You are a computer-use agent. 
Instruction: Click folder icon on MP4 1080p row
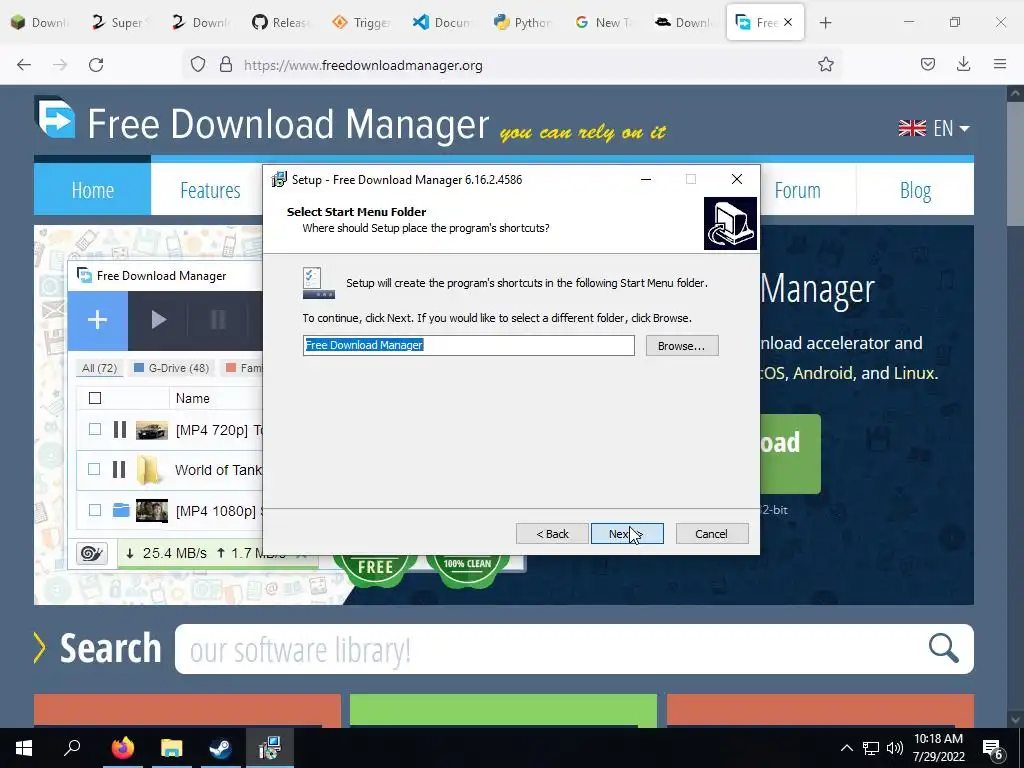pyautogui.click(x=121, y=510)
